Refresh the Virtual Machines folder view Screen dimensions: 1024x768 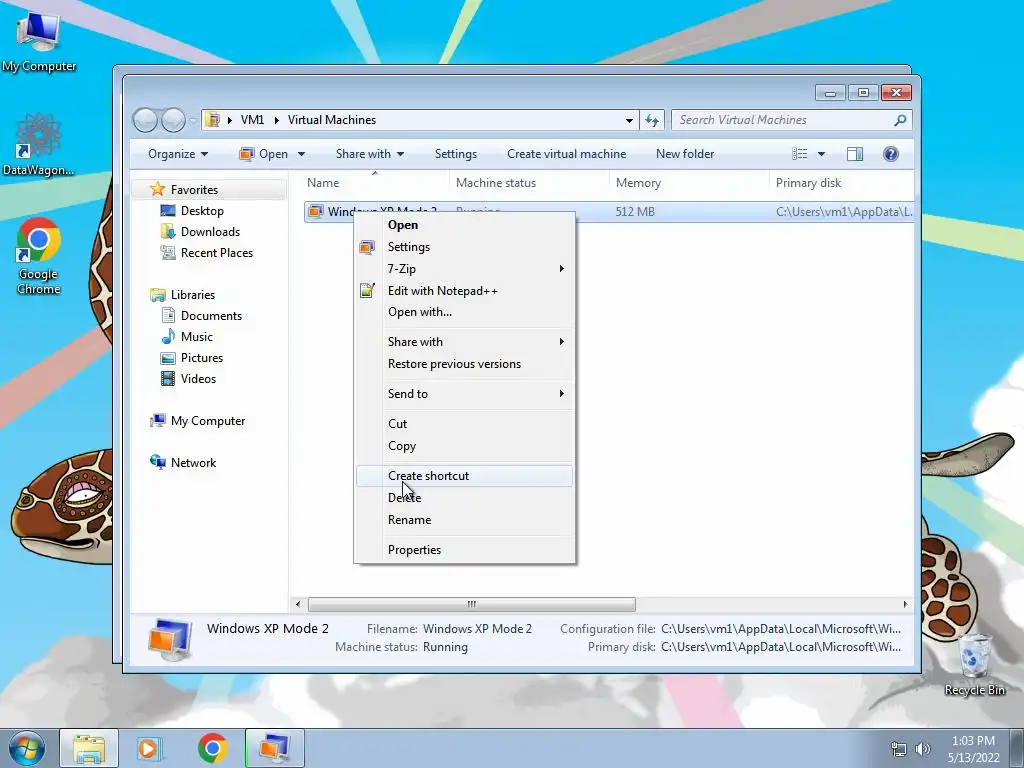[652, 120]
